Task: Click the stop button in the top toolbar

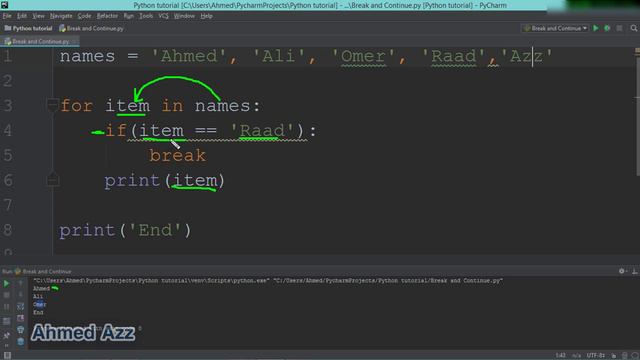Action: click(x=619, y=28)
